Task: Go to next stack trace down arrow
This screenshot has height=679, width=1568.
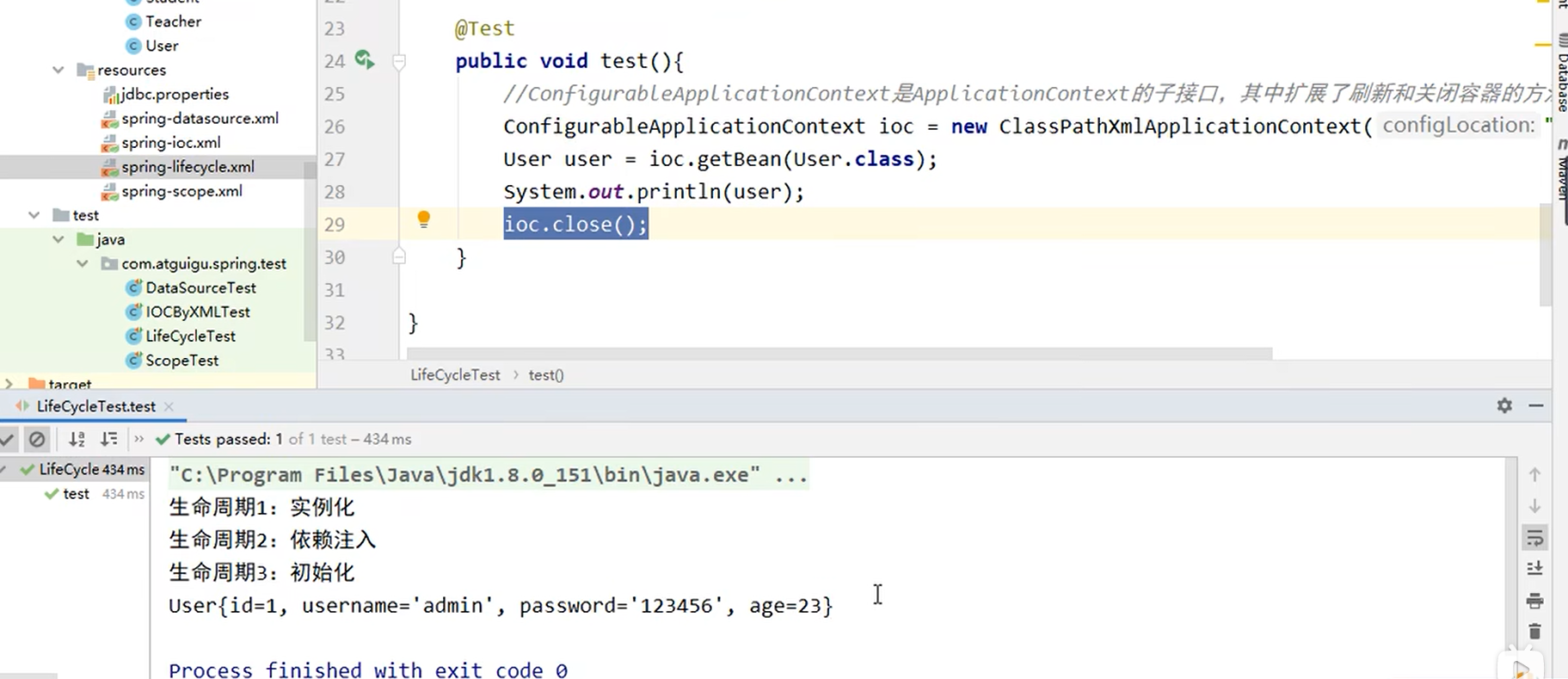Action: [x=1534, y=506]
